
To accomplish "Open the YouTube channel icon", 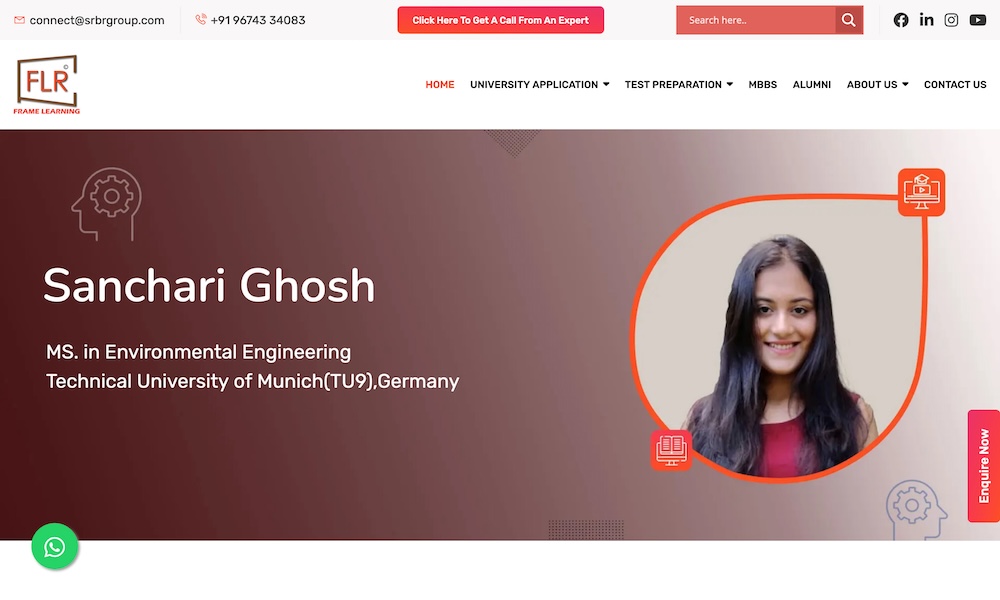I will tap(978, 20).
